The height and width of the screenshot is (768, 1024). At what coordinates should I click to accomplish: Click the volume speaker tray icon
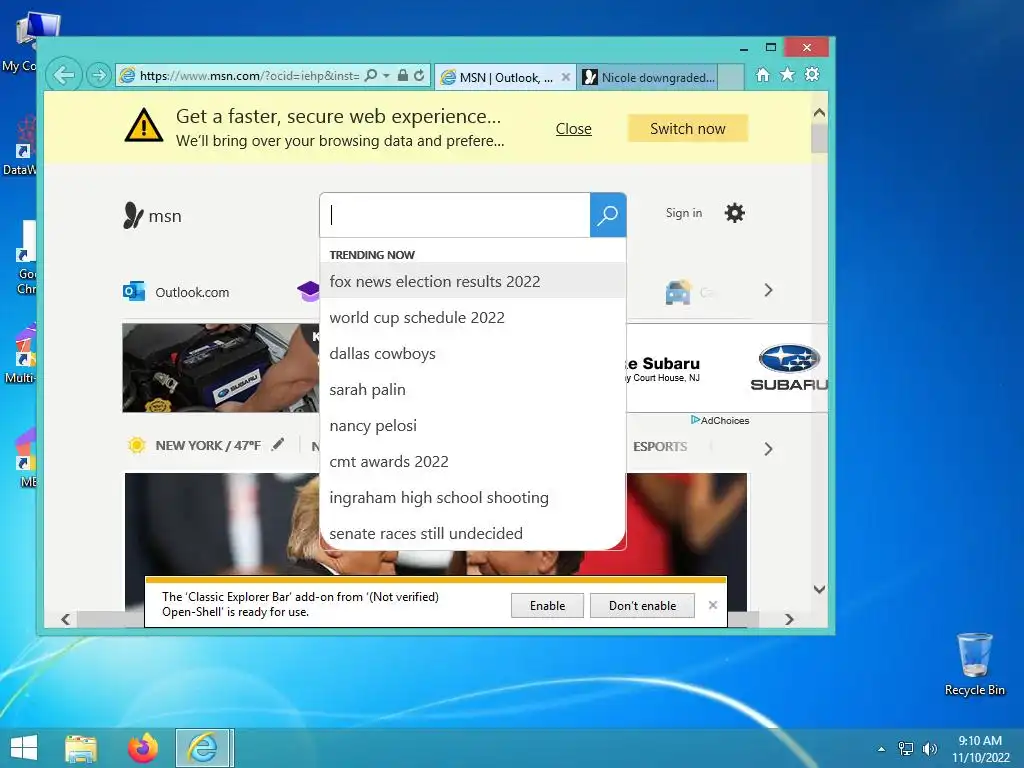pyautogui.click(x=929, y=748)
